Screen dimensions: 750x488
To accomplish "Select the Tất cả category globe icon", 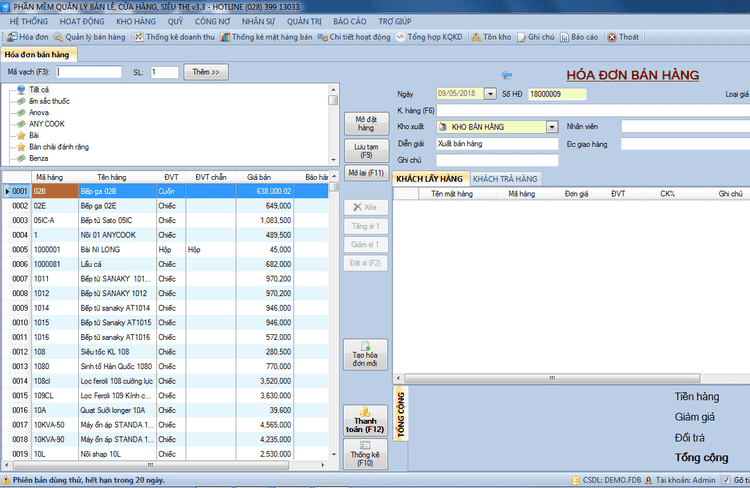I will (x=21, y=89).
